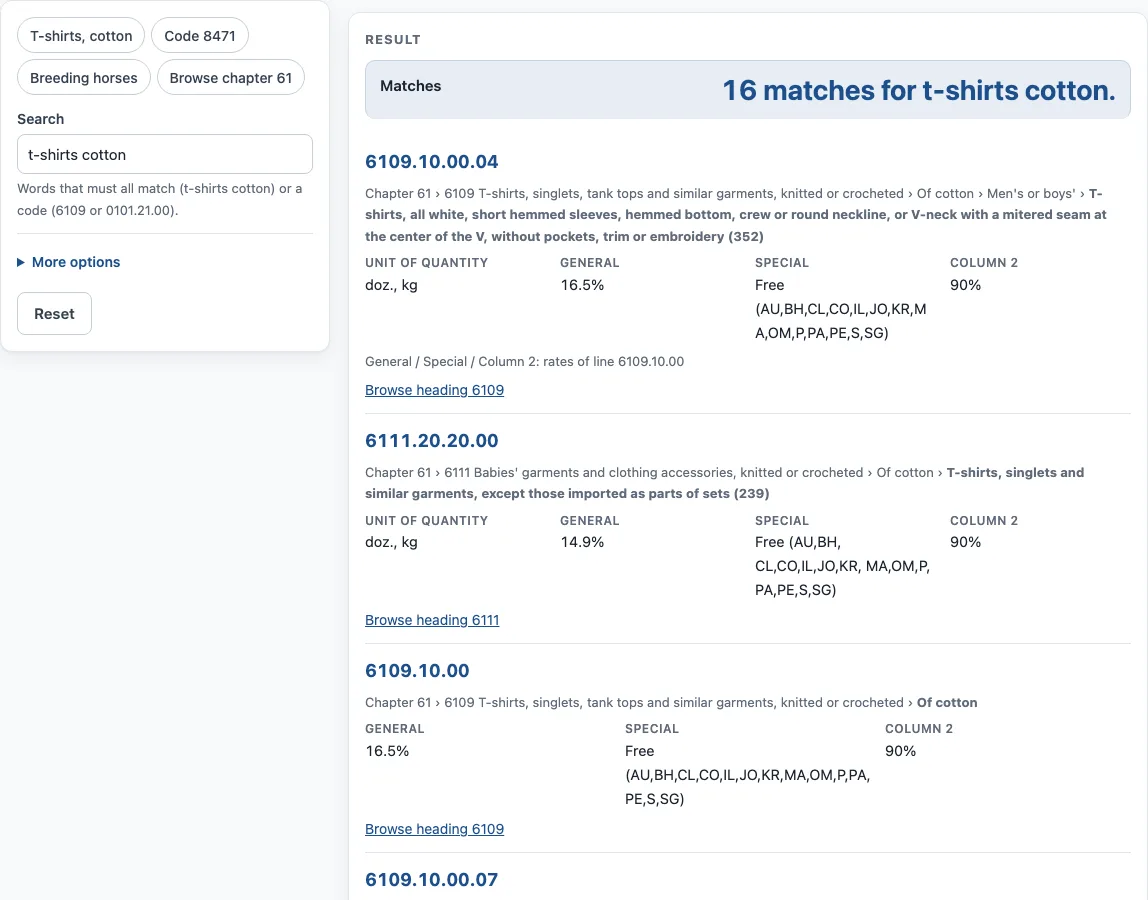The height and width of the screenshot is (900, 1148).
Task: Click the 'Matches' label in the result banner
Action: (x=410, y=86)
